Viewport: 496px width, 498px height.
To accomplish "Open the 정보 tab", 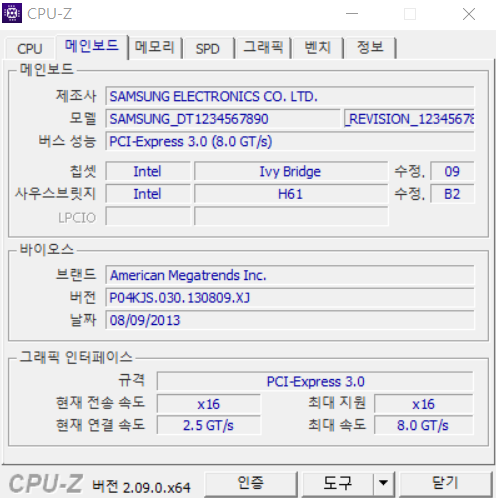I will click(x=370, y=47).
